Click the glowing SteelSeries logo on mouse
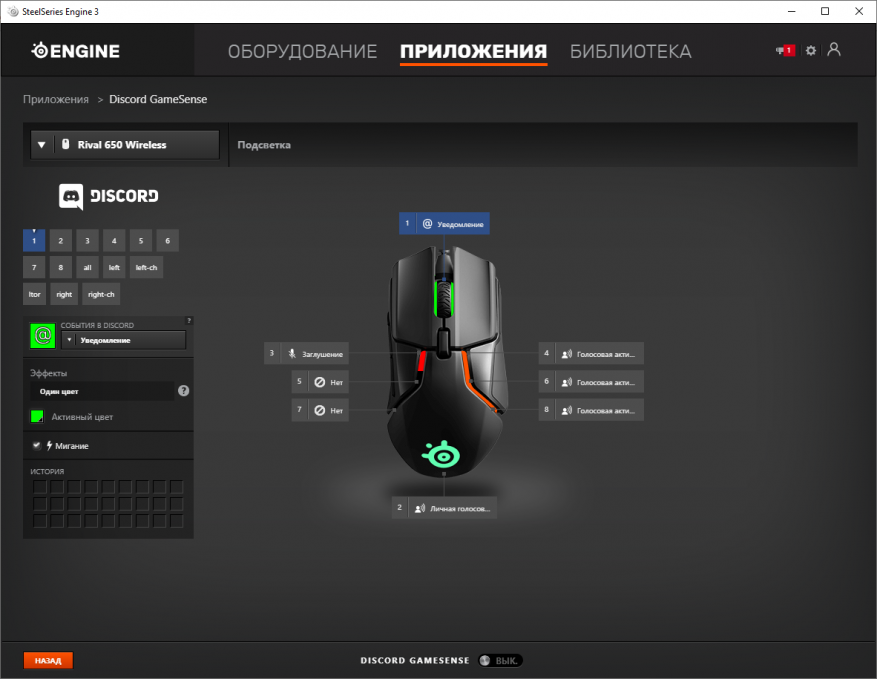Screen dimensions: 877x679 [441, 454]
